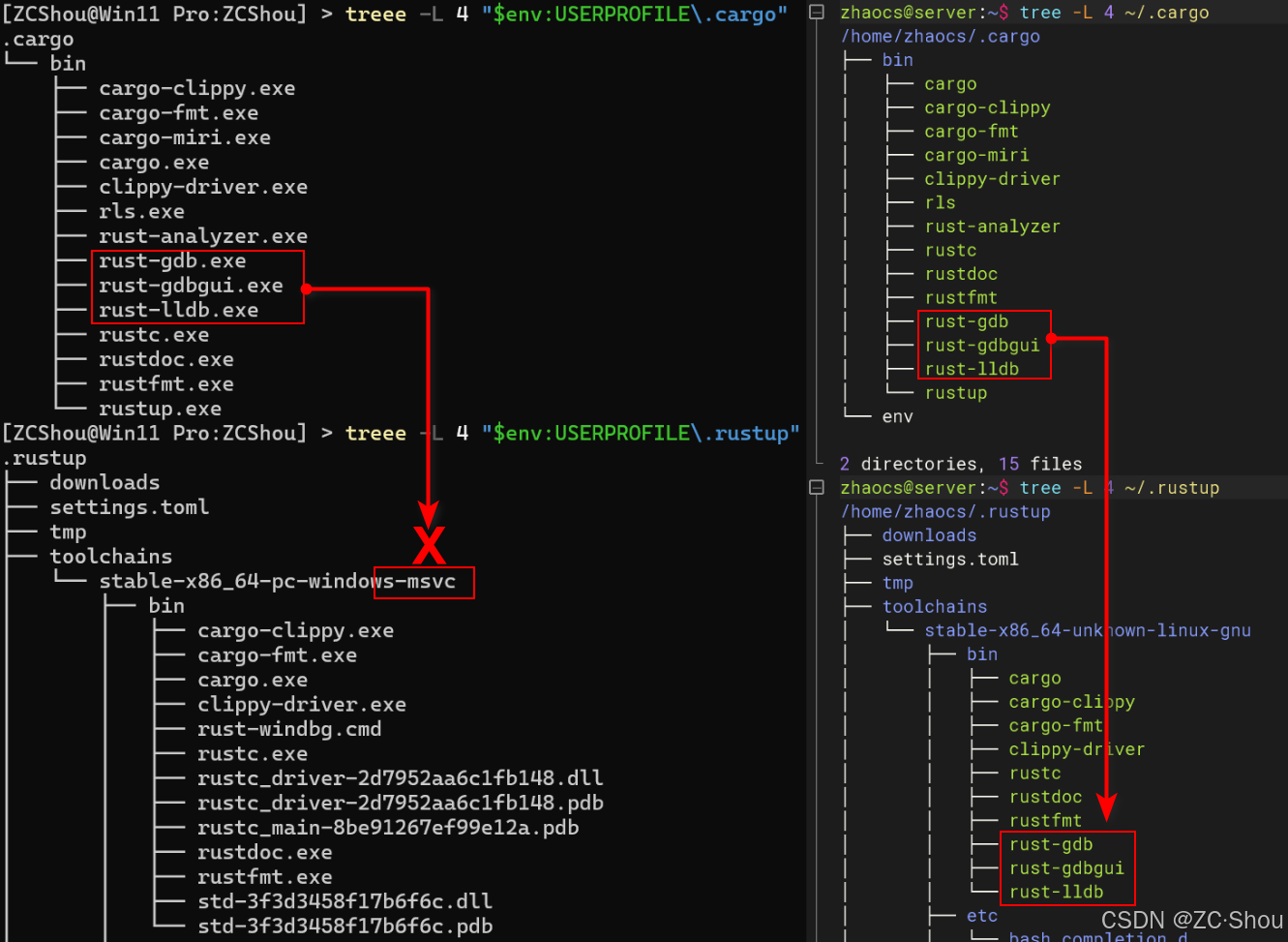Collapse the ~/.rustup command output fold marker
Screen dimensions: 1288x942
(x=816, y=487)
